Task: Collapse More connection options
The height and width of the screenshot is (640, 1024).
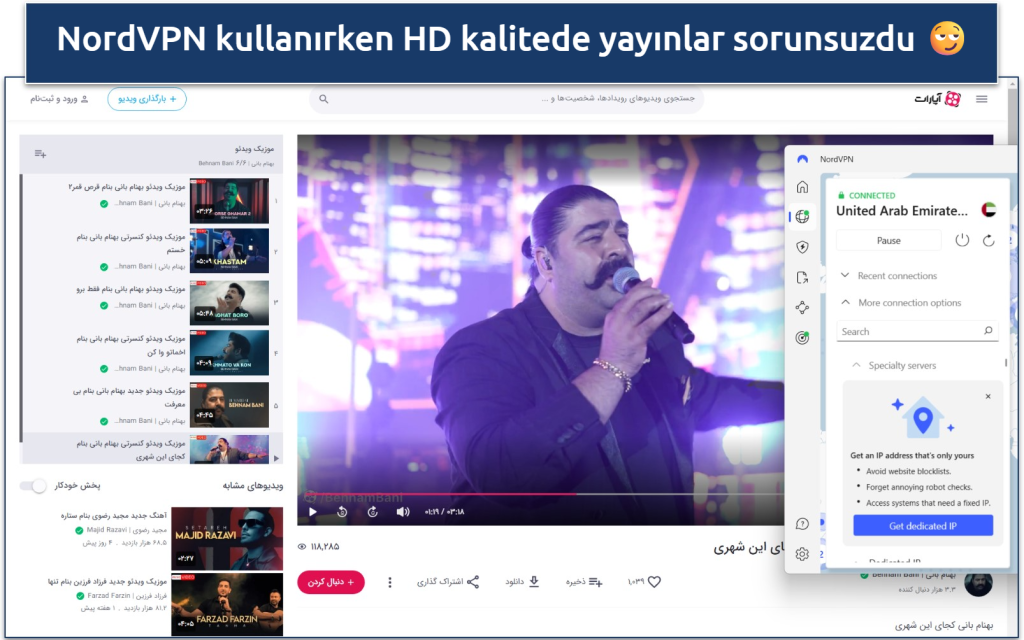Action: tap(901, 302)
